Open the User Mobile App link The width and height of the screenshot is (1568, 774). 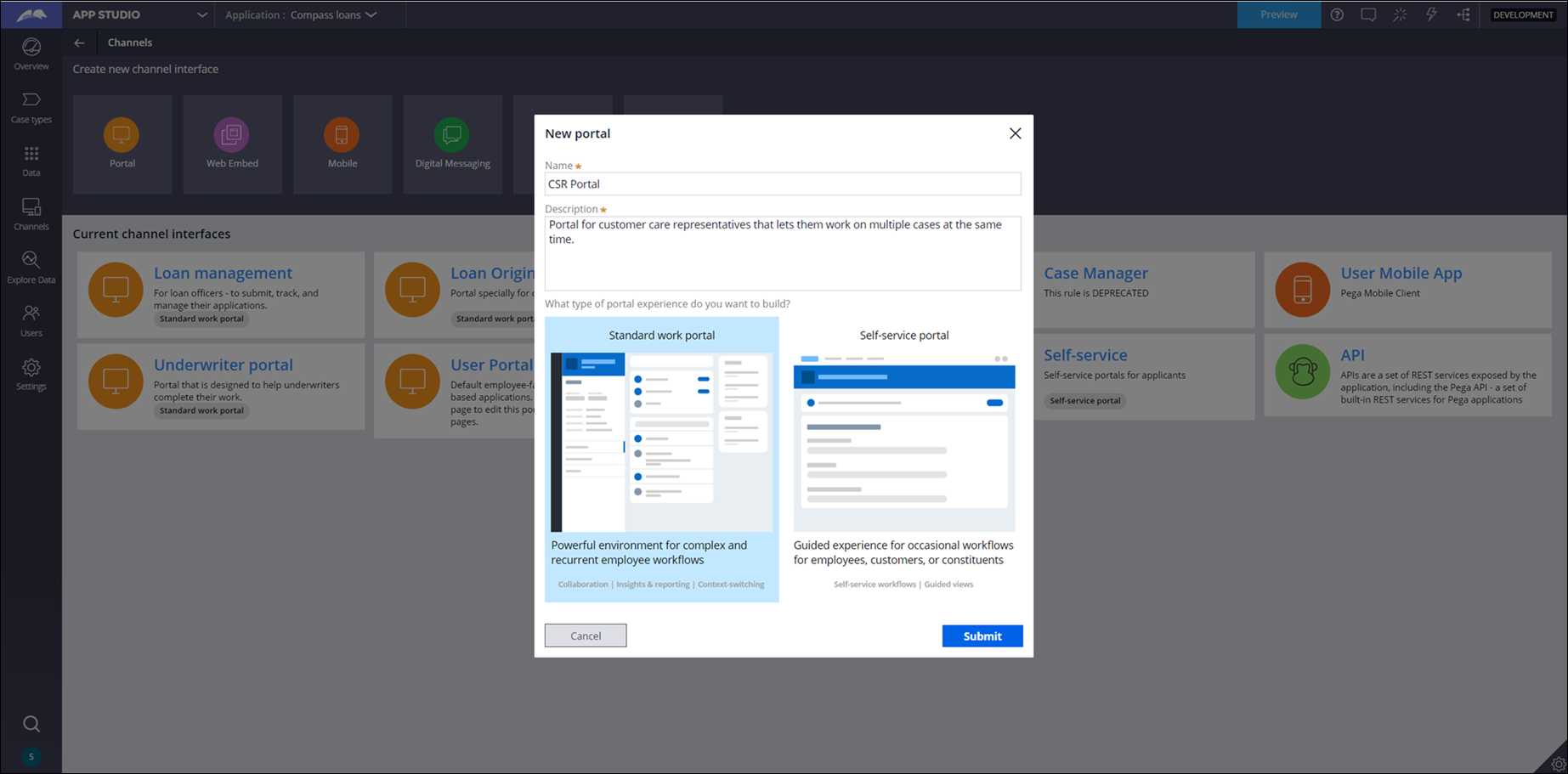pos(1401,273)
